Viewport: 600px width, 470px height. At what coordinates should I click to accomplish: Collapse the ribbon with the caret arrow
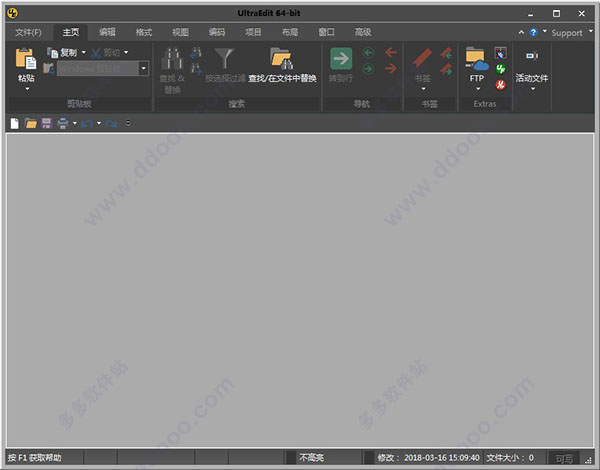pos(521,33)
